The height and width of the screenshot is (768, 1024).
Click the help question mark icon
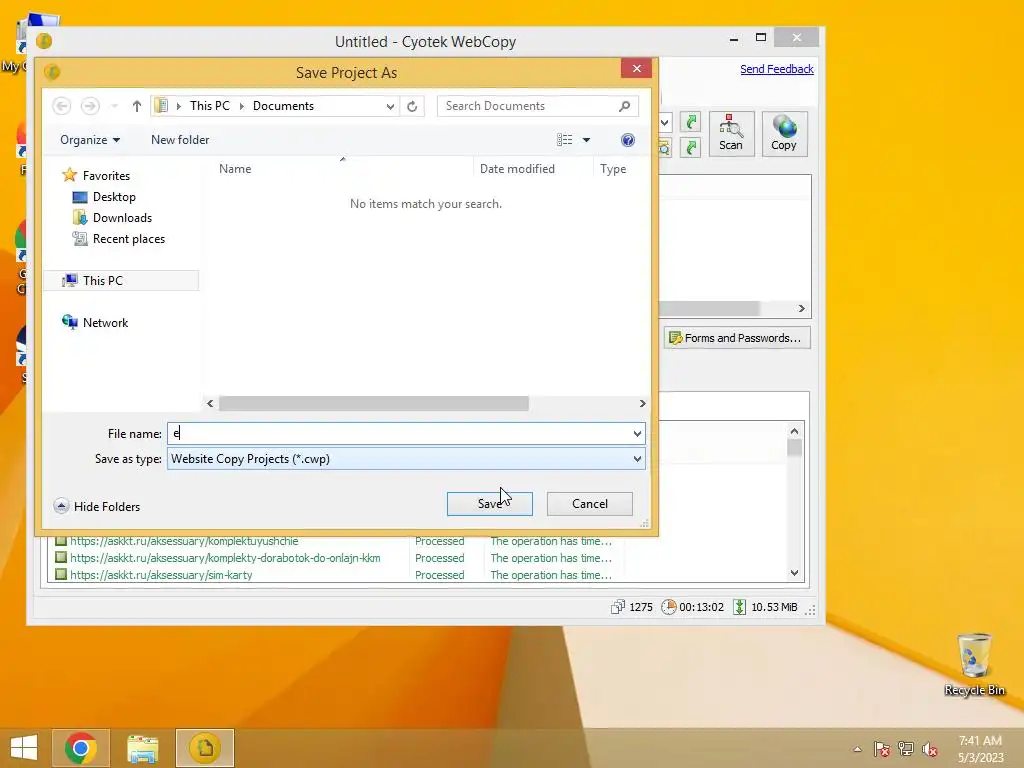(x=628, y=140)
